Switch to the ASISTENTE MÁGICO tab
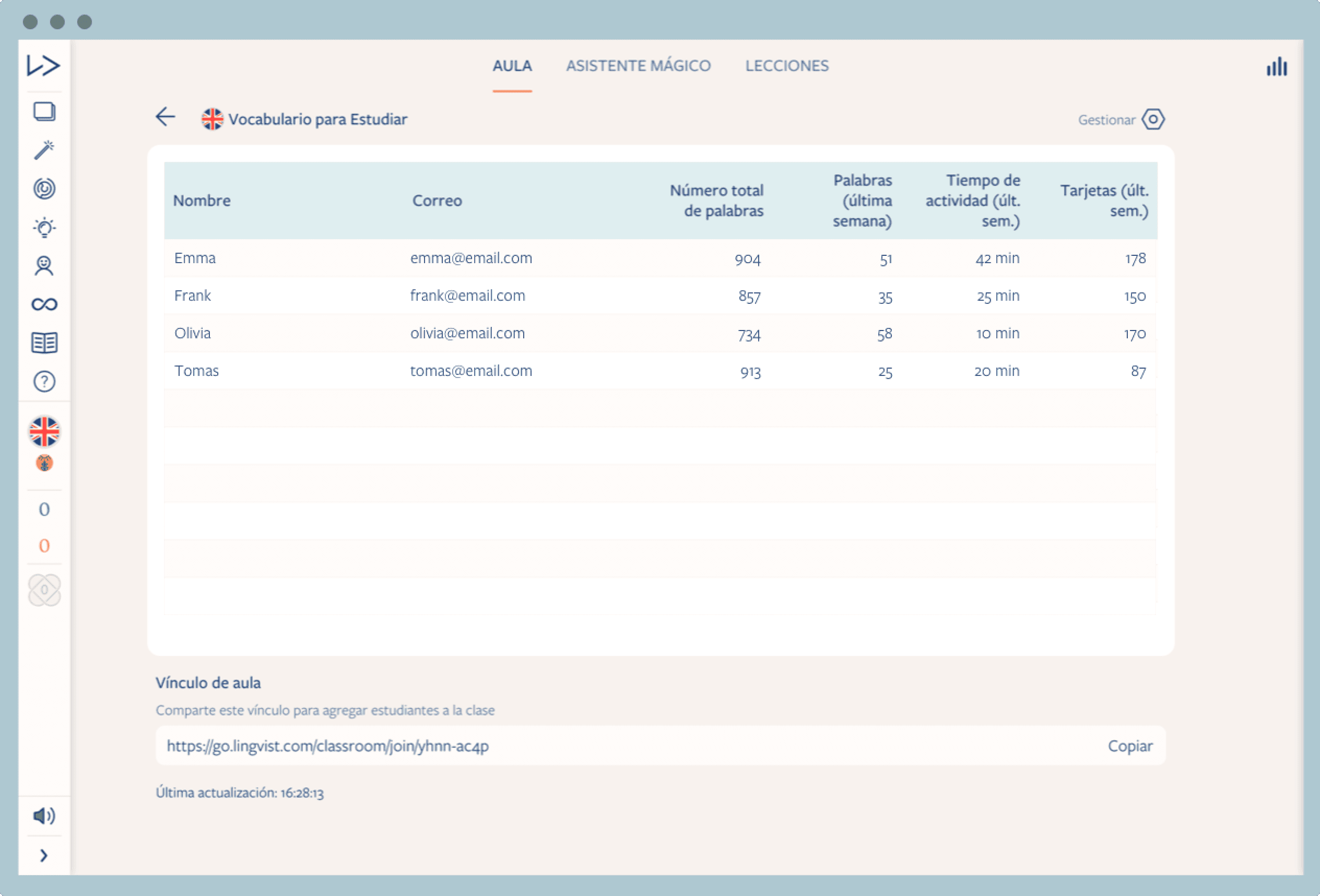Viewport: 1320px width, 896px height. [x=639, y=66]
